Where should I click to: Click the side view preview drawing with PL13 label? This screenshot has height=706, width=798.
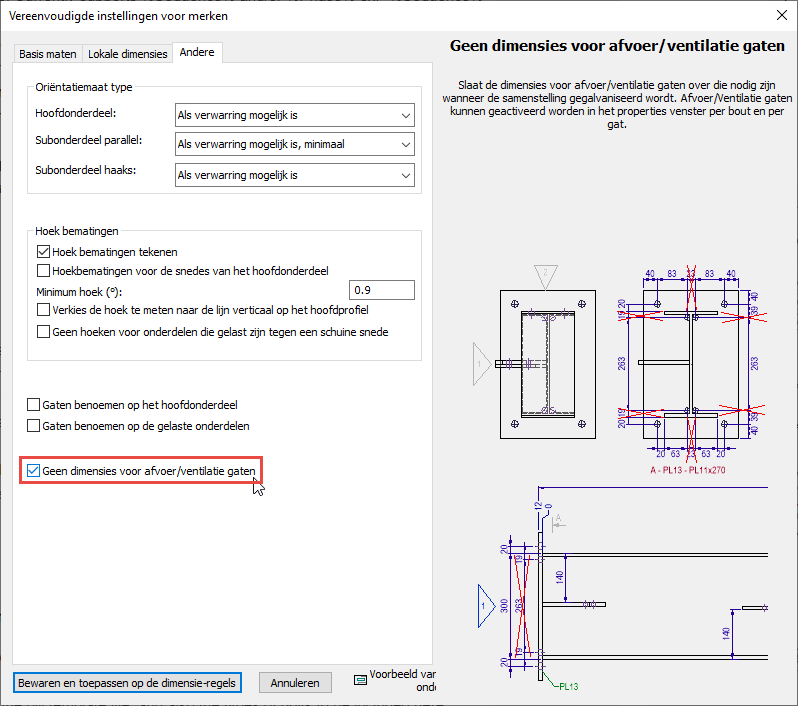(622, 588)
